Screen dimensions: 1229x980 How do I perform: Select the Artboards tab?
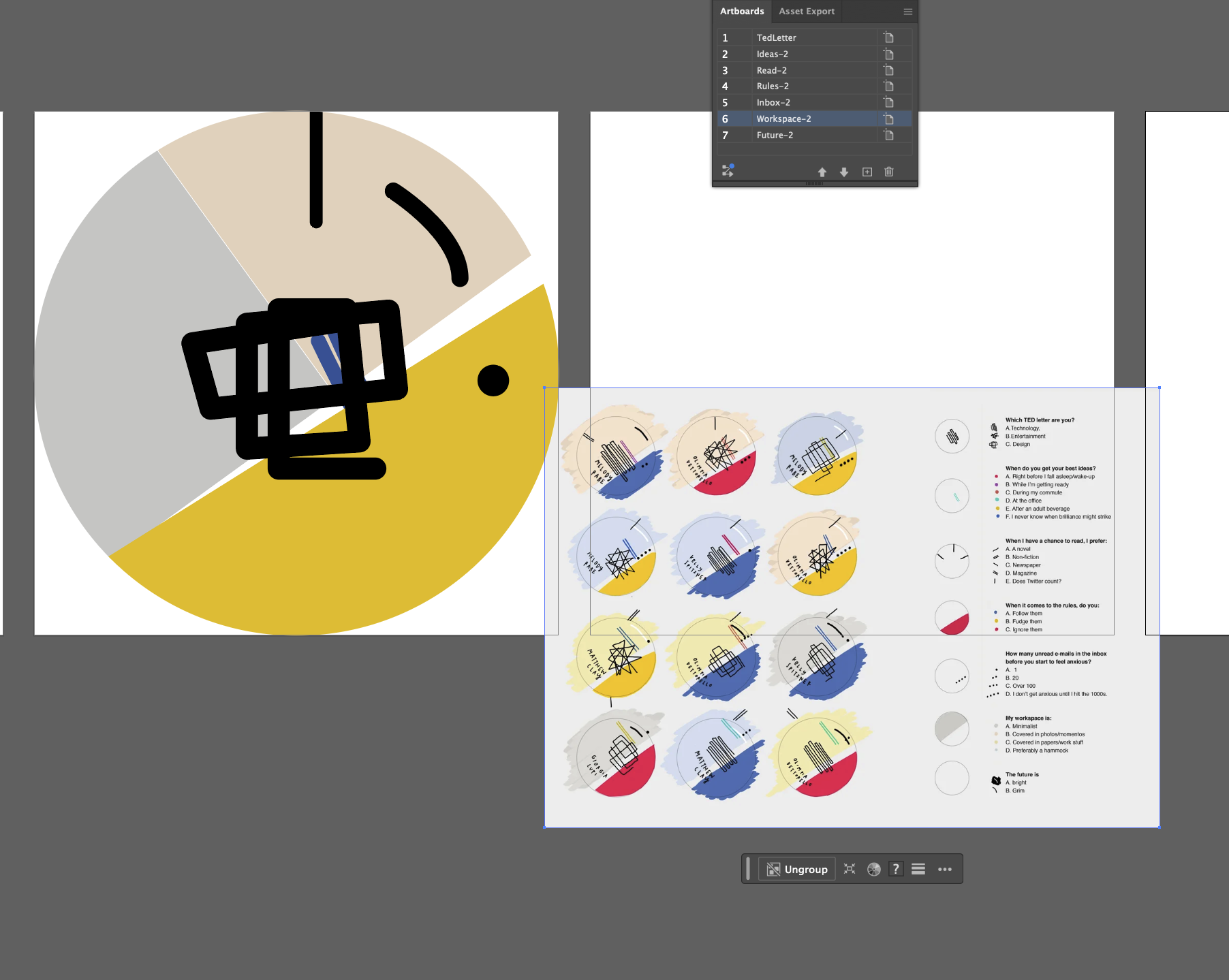(x=741, y=12)
